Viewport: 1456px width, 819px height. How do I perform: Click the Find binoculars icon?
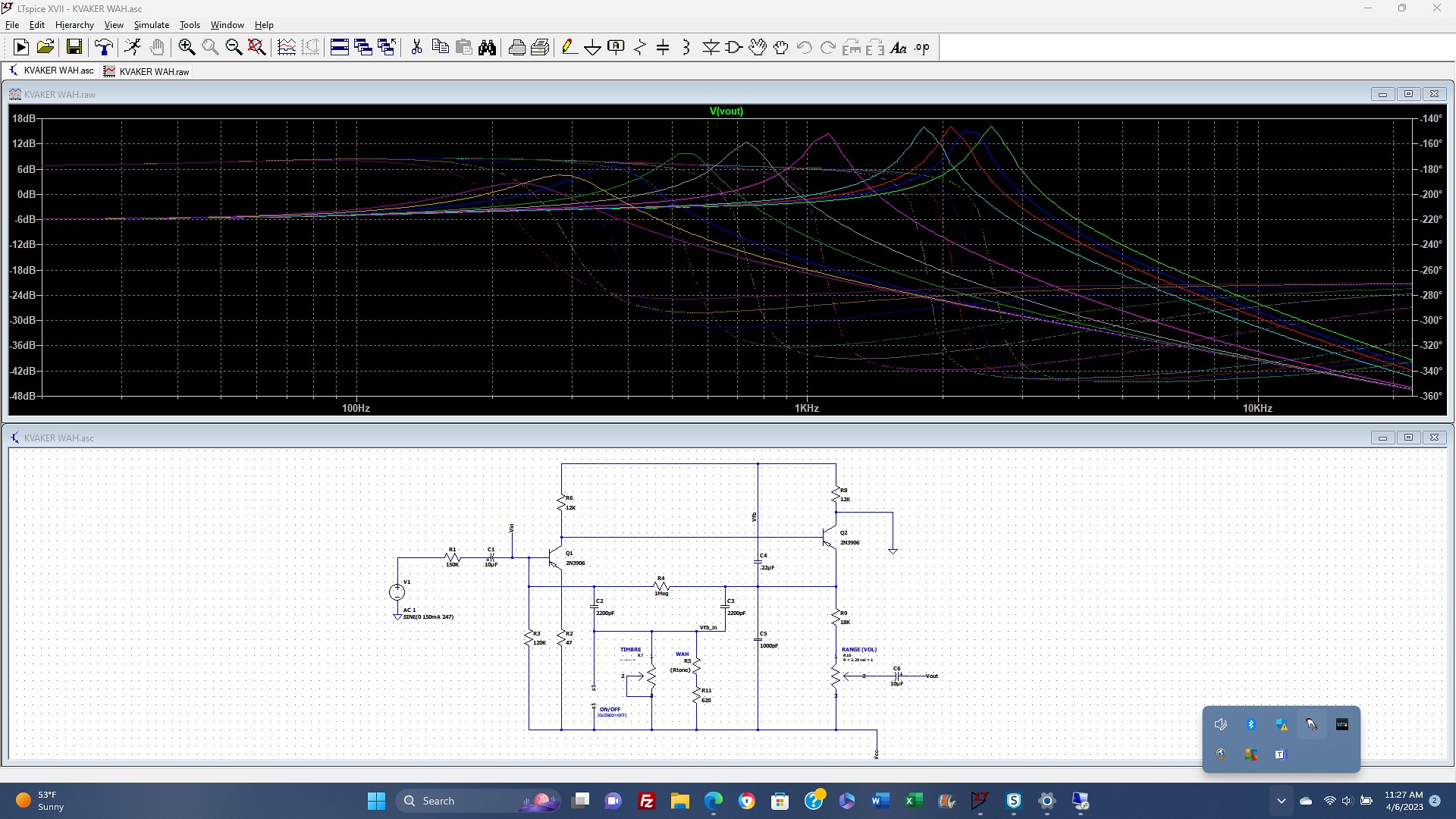(x=488, y=48)
